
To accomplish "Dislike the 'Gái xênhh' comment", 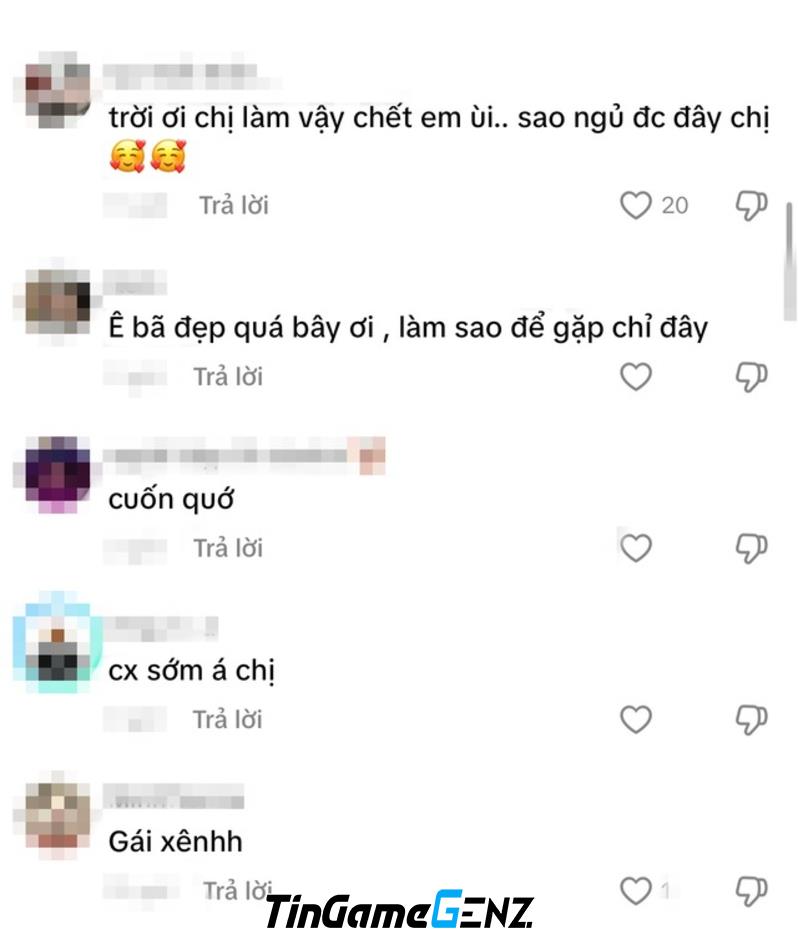I will click(751, 891).
